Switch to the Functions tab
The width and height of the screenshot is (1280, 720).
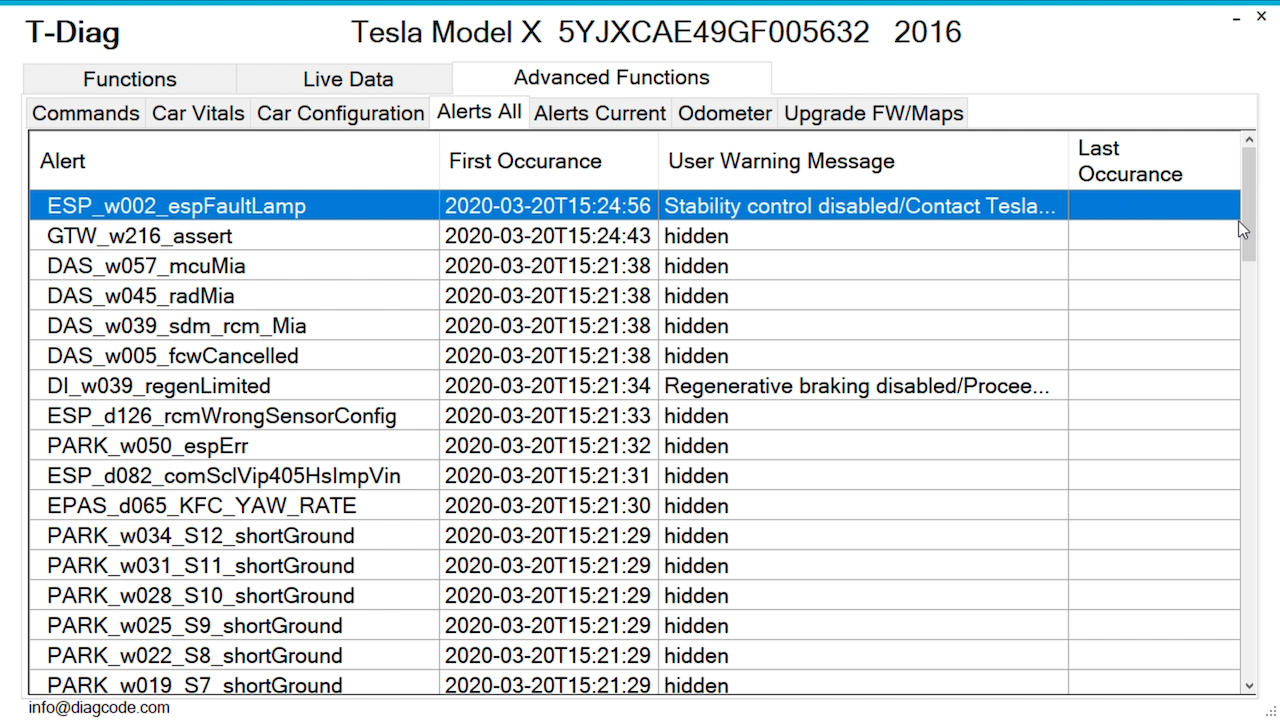[130, 79]
